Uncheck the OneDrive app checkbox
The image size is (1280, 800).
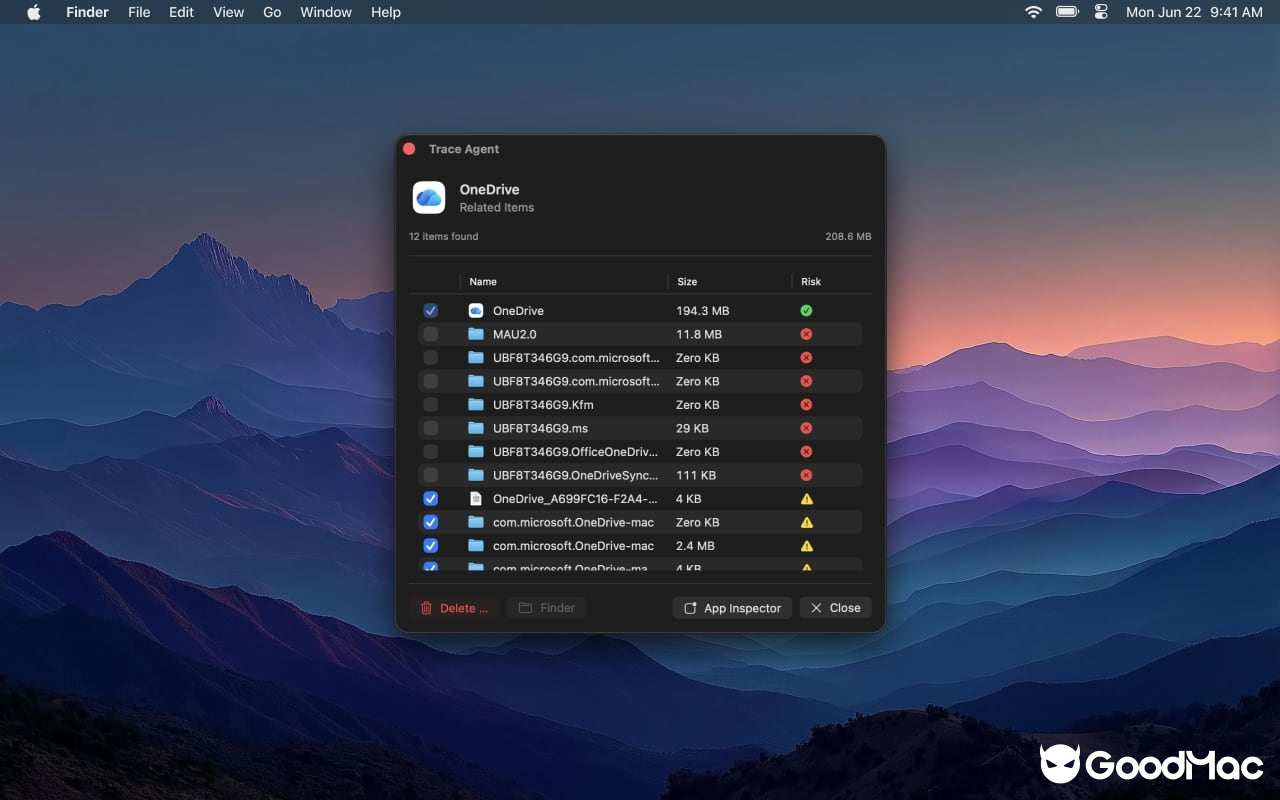(x=430, y=311)
